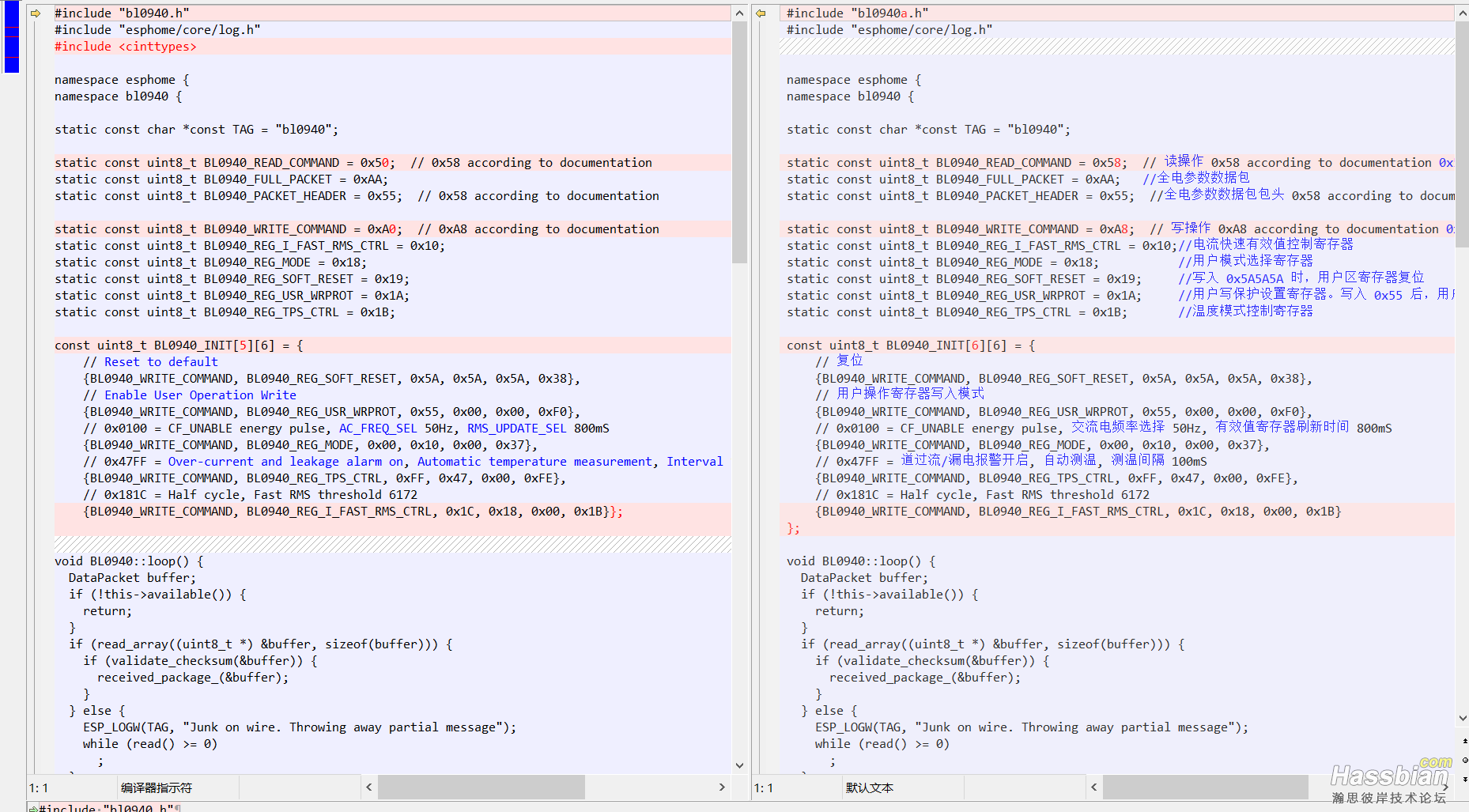Click the right pane's '1: 1' cursor position status
The width and height of the screenshot is (1469, 812).
tap(763, 787)
